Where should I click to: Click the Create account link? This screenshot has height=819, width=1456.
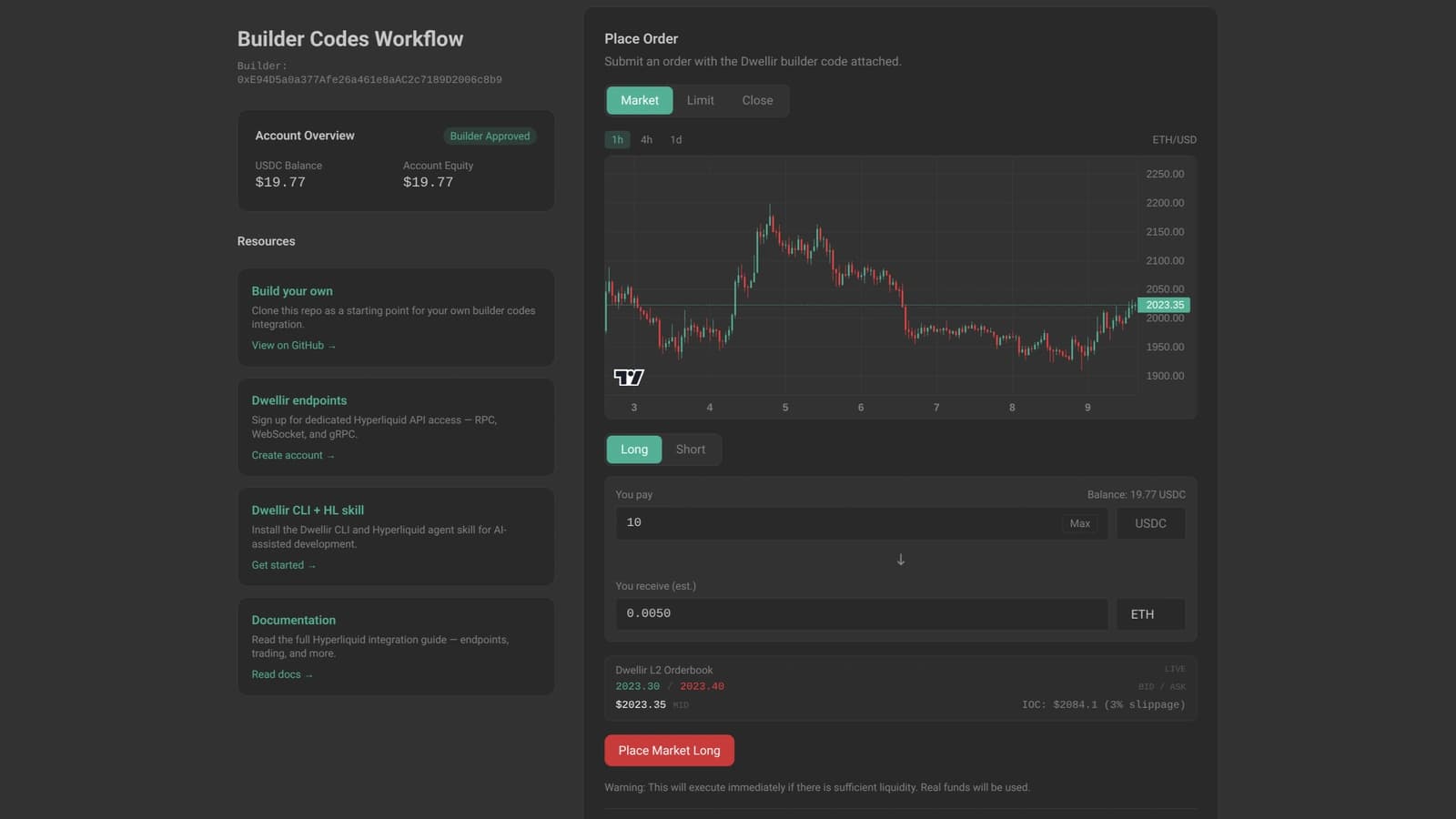pos(293,455)
